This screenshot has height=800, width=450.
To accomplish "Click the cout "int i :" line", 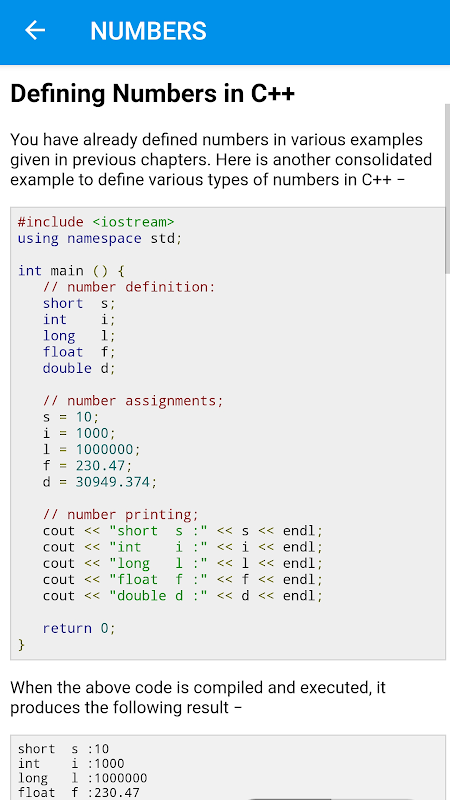I will 183,547.
